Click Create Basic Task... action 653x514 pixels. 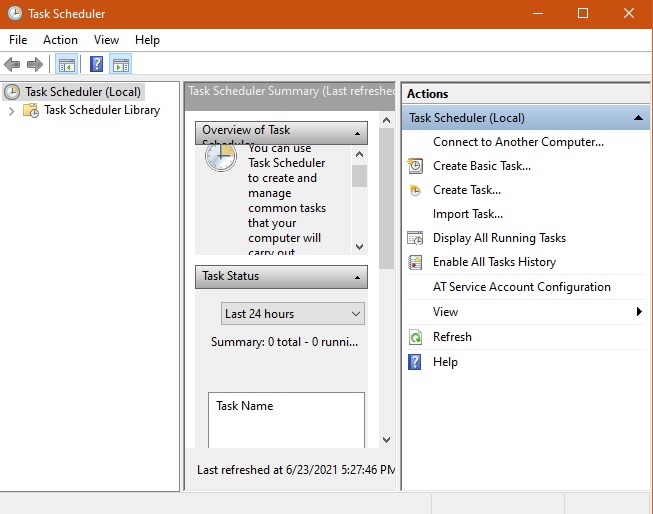[x=482, y=166]
